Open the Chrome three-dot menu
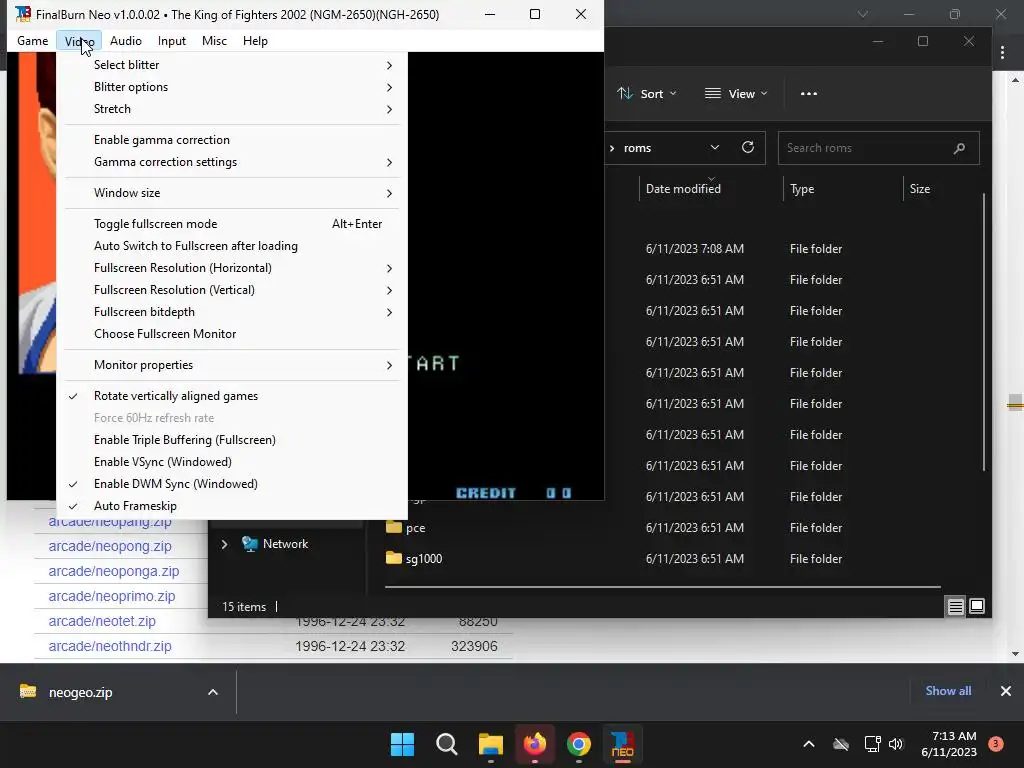 (1002, 53)
